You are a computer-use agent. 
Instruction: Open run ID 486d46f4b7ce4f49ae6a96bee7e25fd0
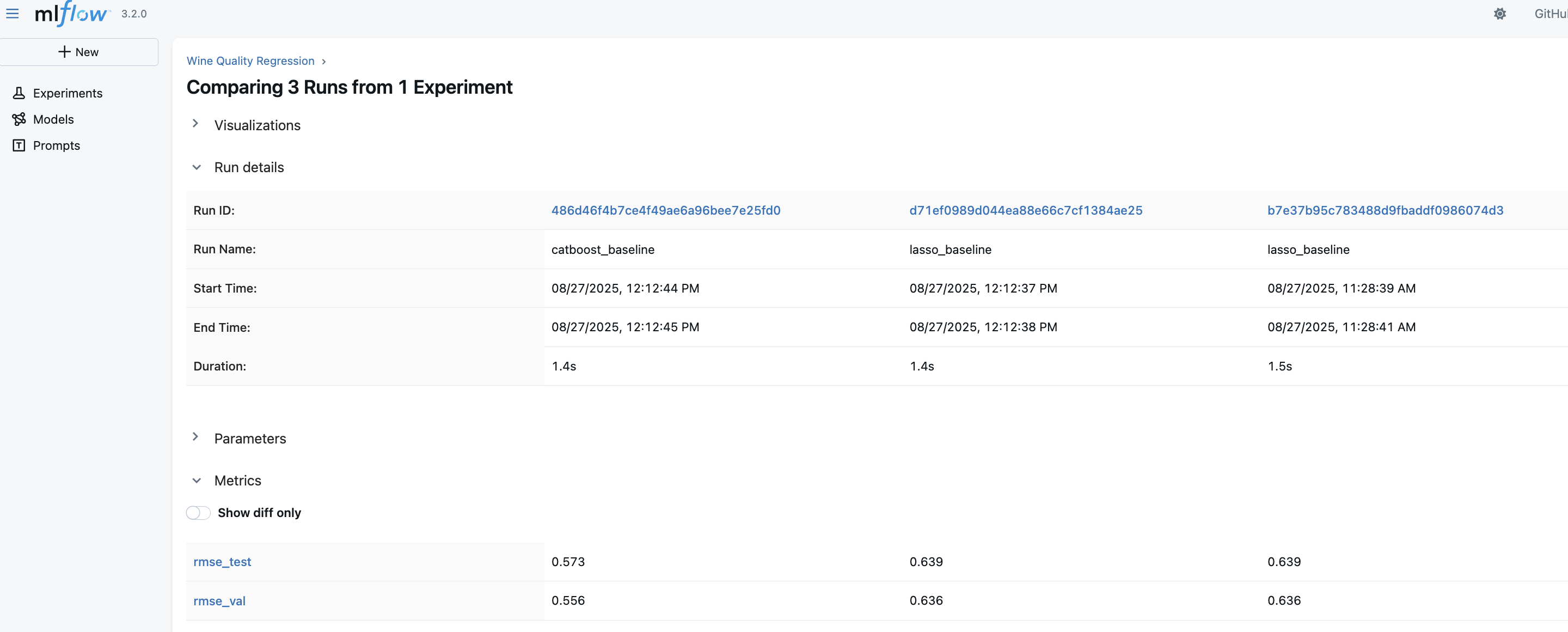(x=665, y=211)
